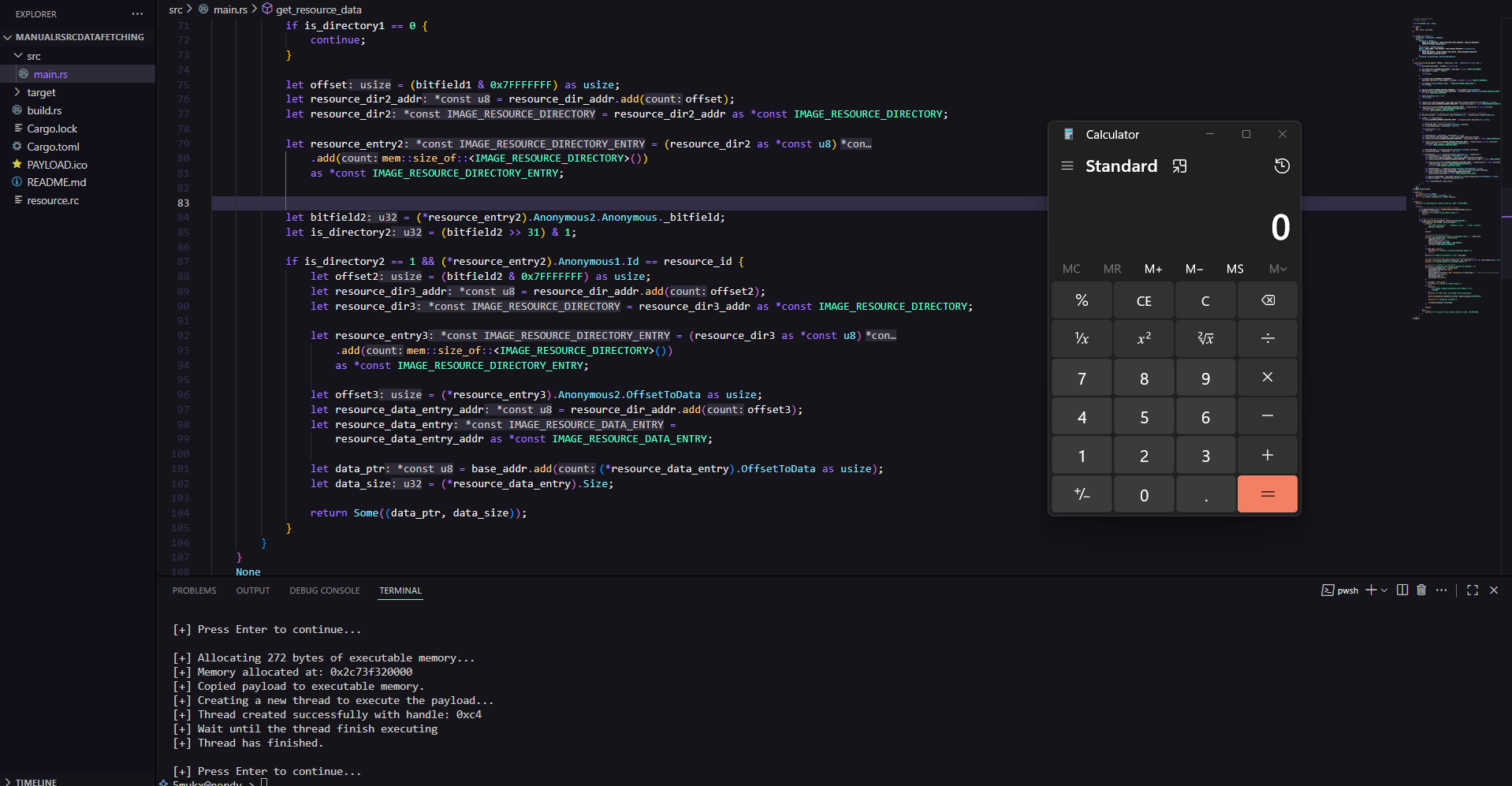
Task: Click the square root key
Action: pyautogui.click(x=1205, y=338)
